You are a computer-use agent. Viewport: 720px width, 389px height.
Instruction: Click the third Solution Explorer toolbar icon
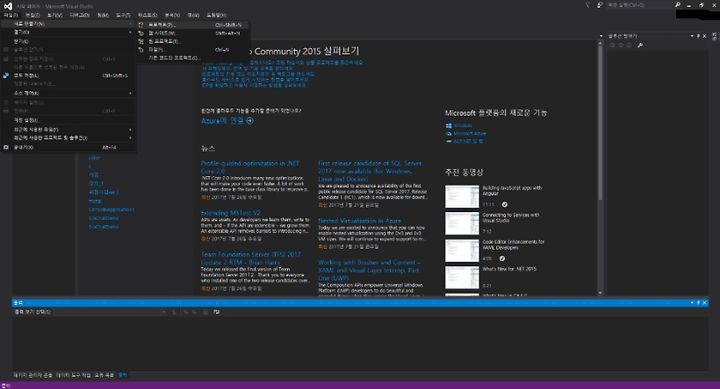pyautogui.click(x=629, y=45)
